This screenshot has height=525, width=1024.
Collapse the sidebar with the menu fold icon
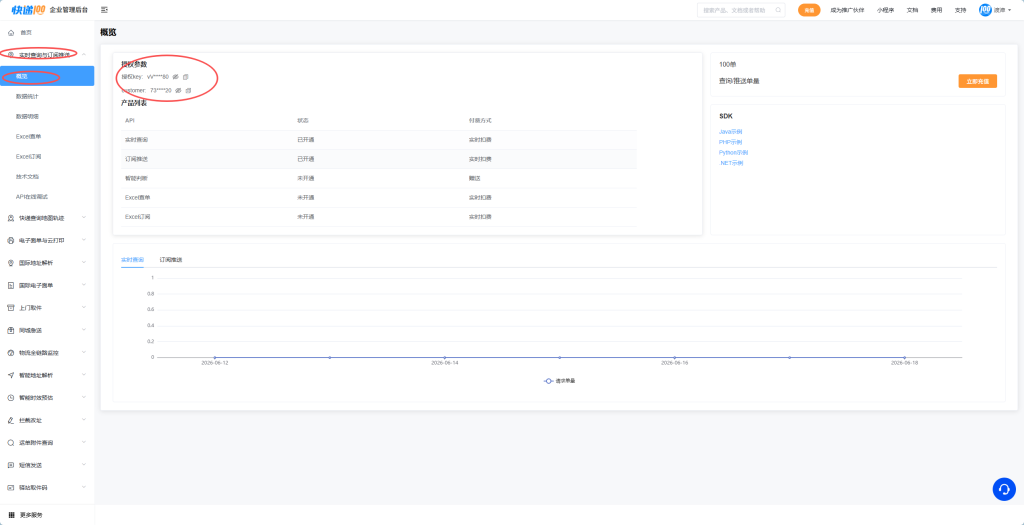coord(104,10)
